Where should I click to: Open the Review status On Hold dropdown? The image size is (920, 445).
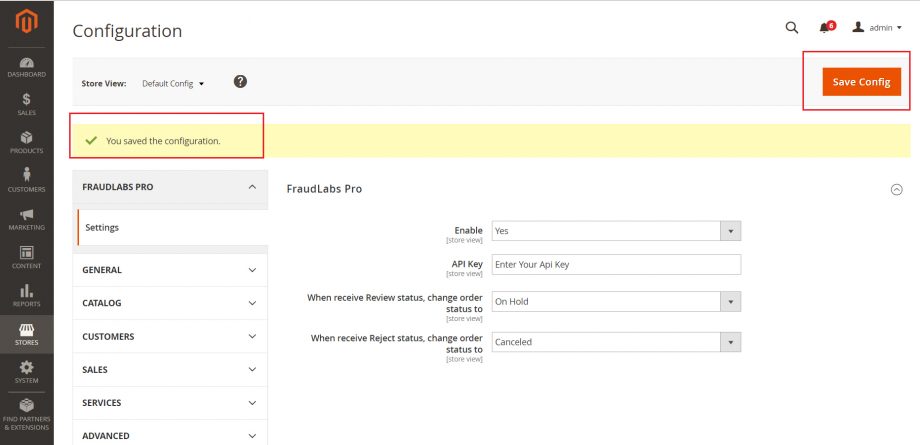pyautogui.click(x=616, y=301)
